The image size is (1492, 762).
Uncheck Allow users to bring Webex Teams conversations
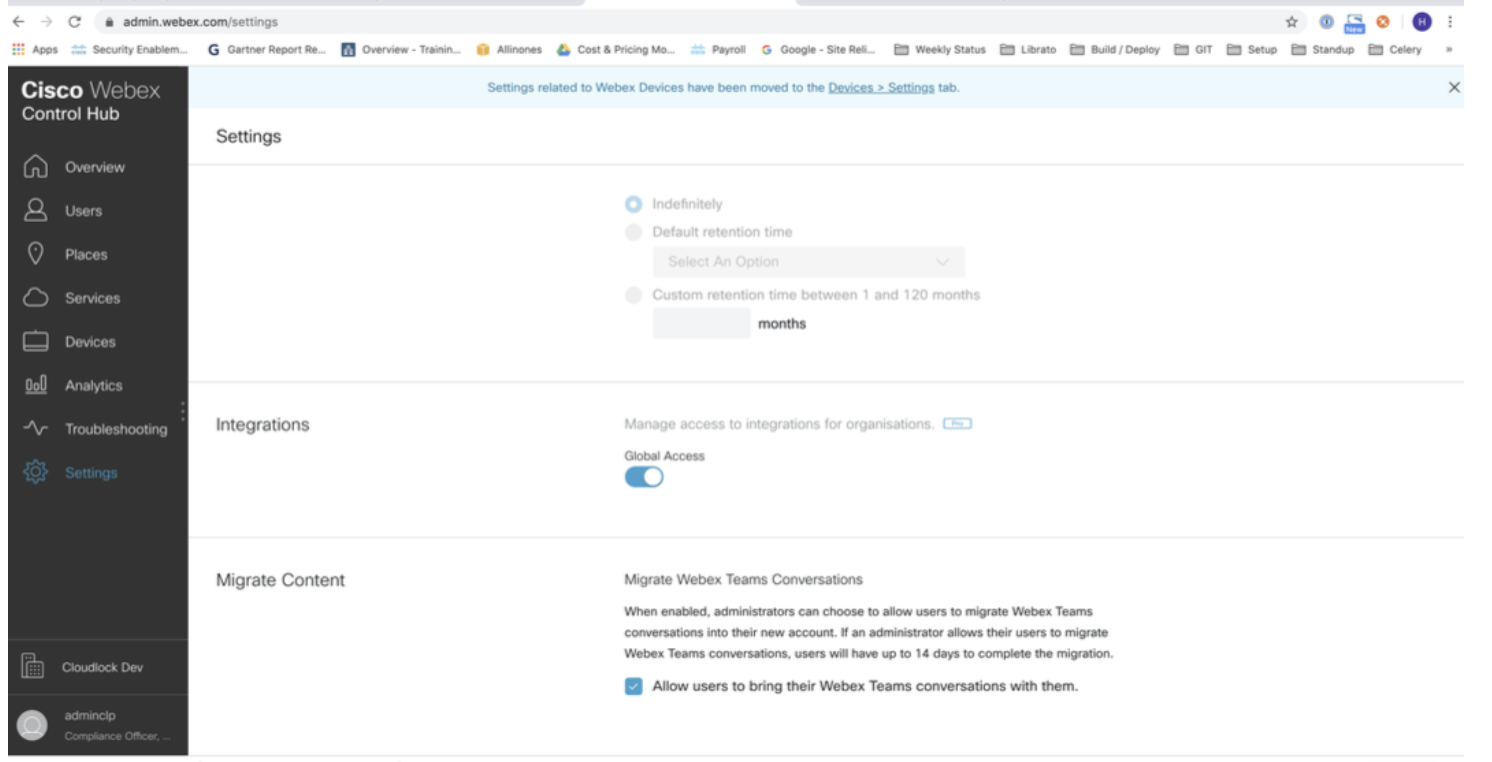point(633,686)
